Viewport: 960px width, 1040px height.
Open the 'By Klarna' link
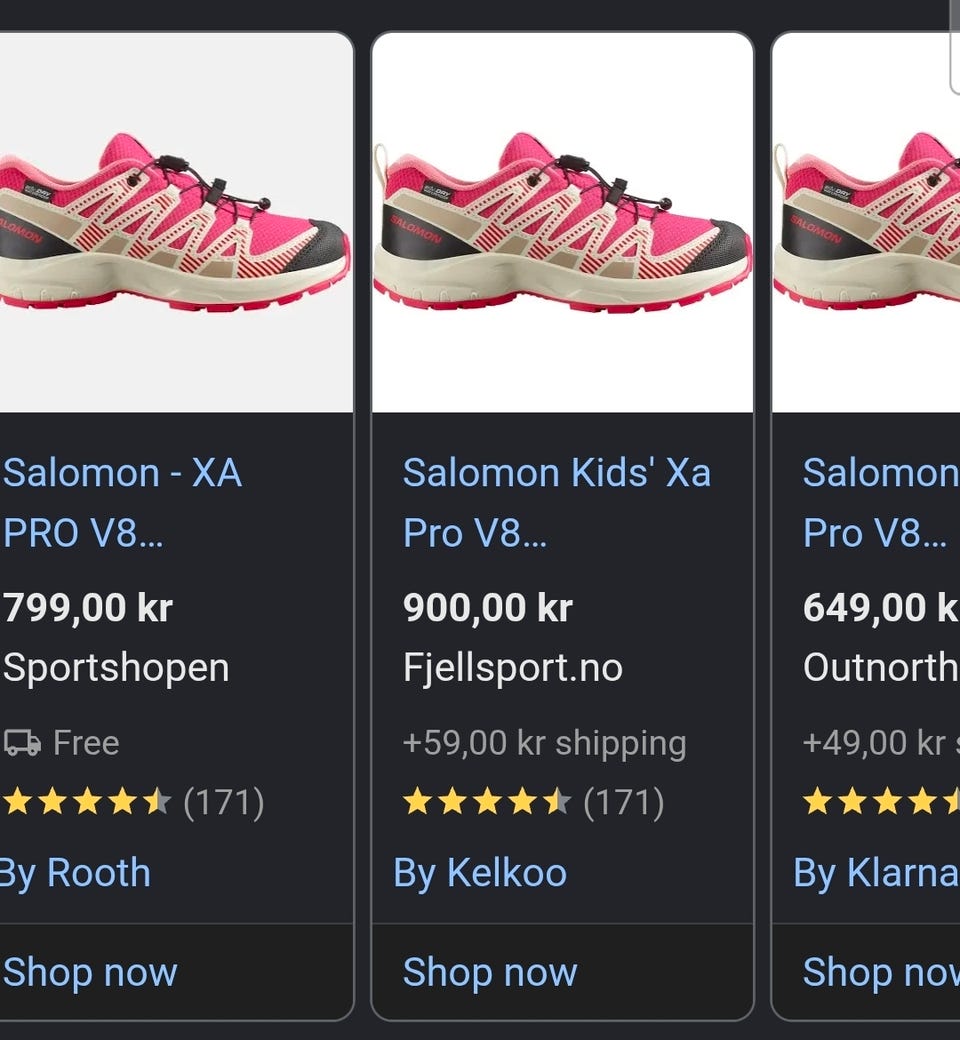click(876, 873)
